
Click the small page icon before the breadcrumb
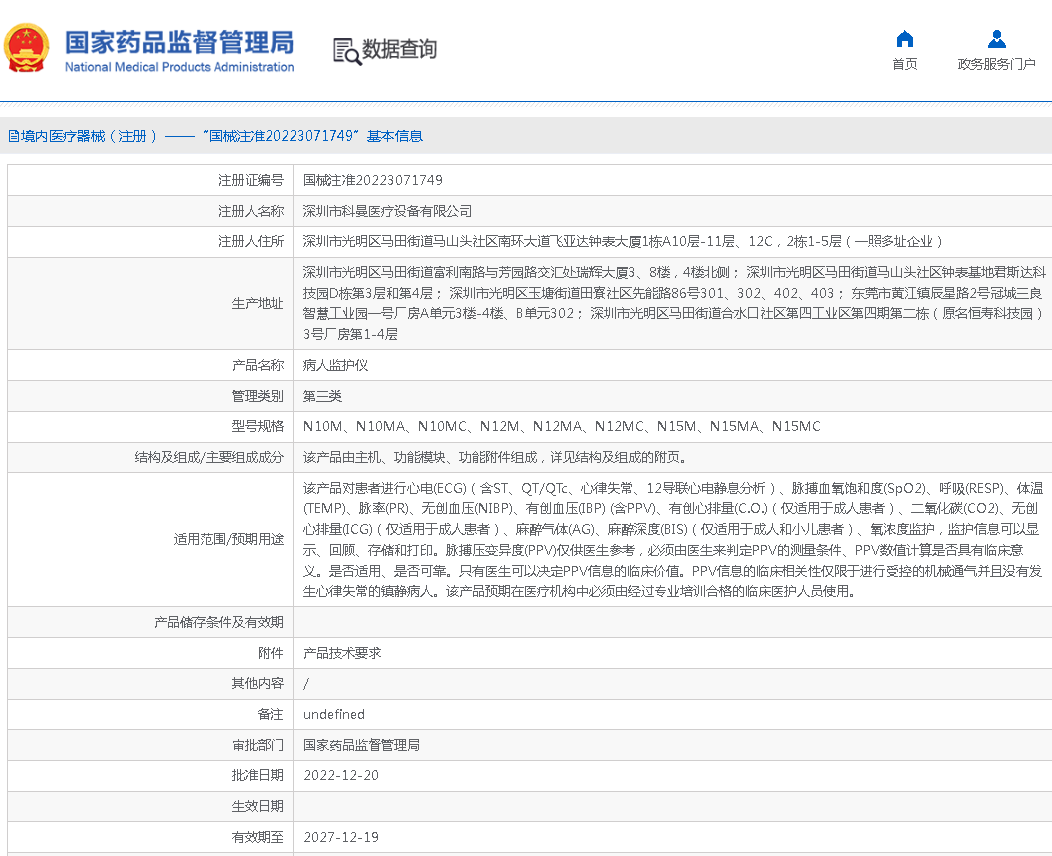pyautogui.click(x=12, y=135)
